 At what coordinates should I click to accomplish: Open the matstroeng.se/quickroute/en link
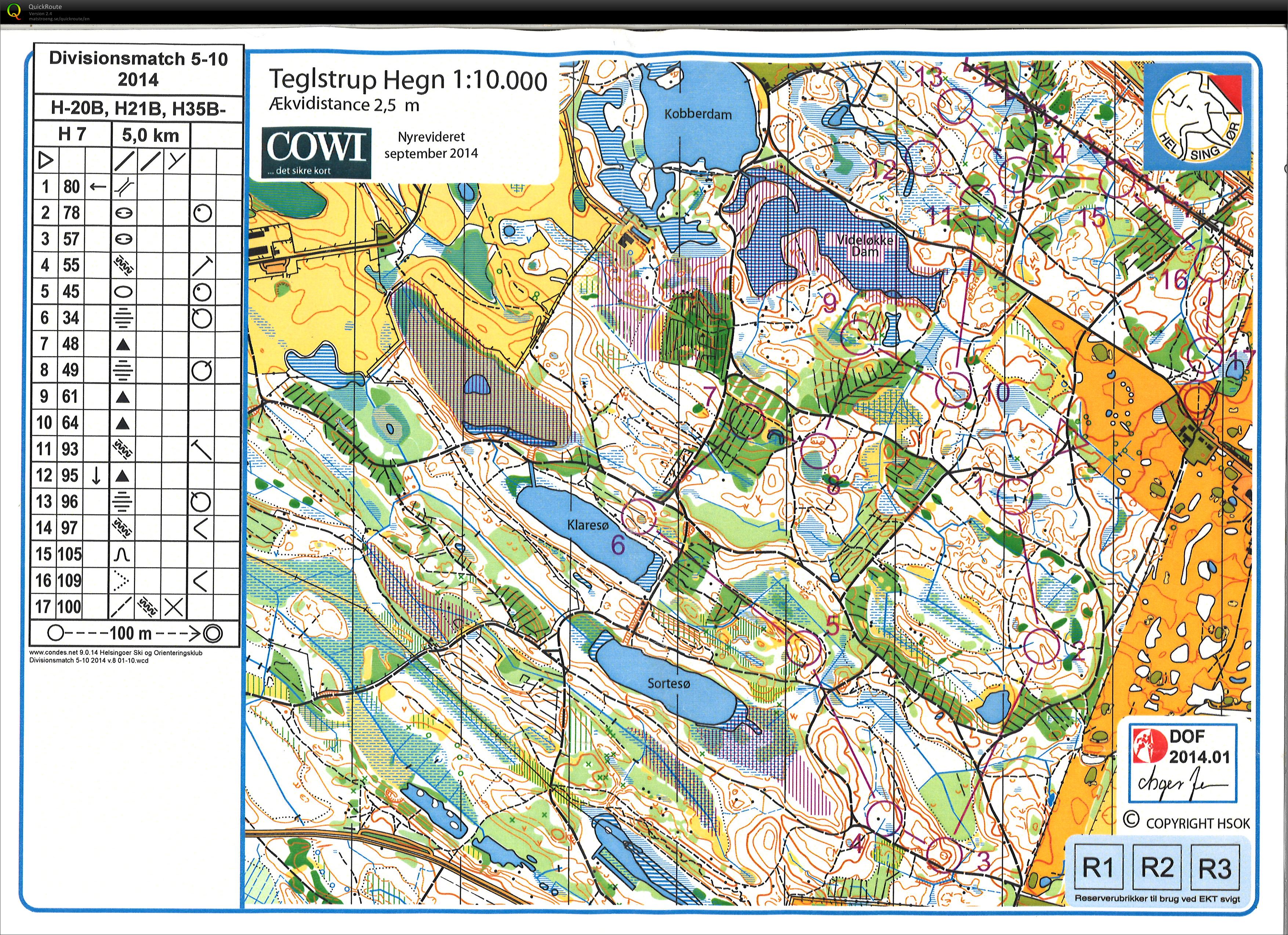click(59, 19)
